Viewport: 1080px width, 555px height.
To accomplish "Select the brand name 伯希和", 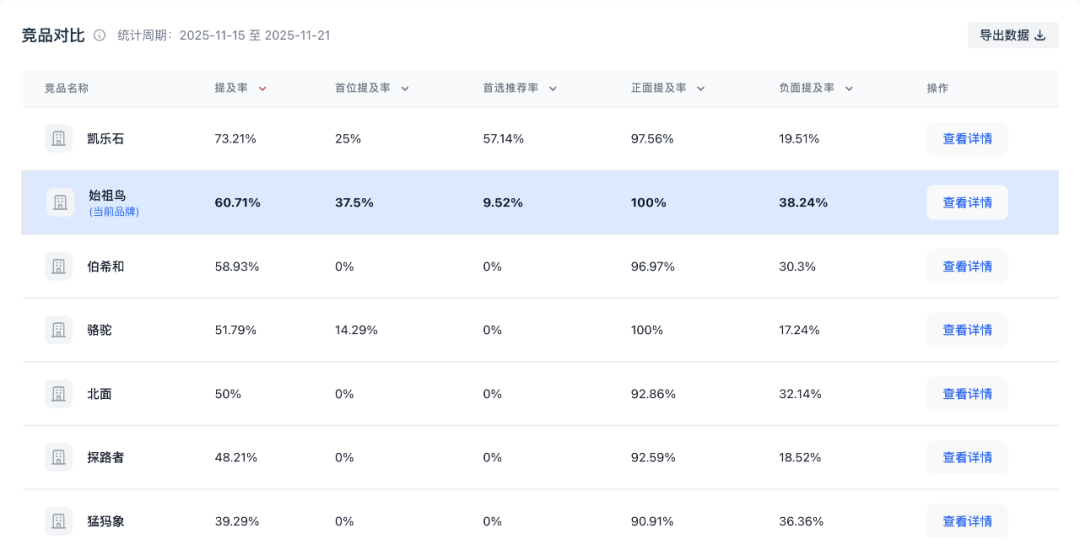I will pyautogui.click(x=105, y=266).
